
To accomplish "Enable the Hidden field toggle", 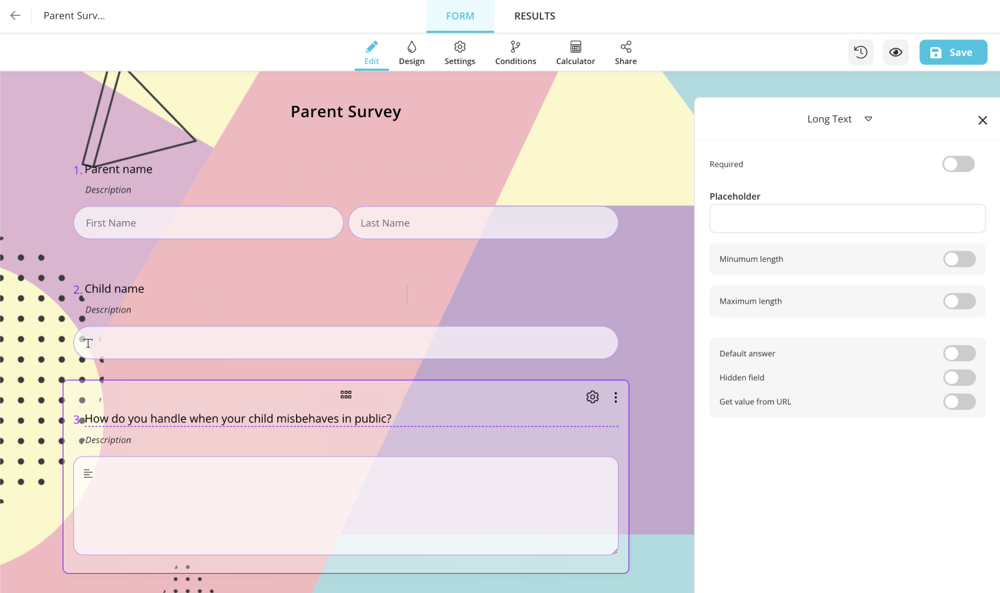I will 958,378.
